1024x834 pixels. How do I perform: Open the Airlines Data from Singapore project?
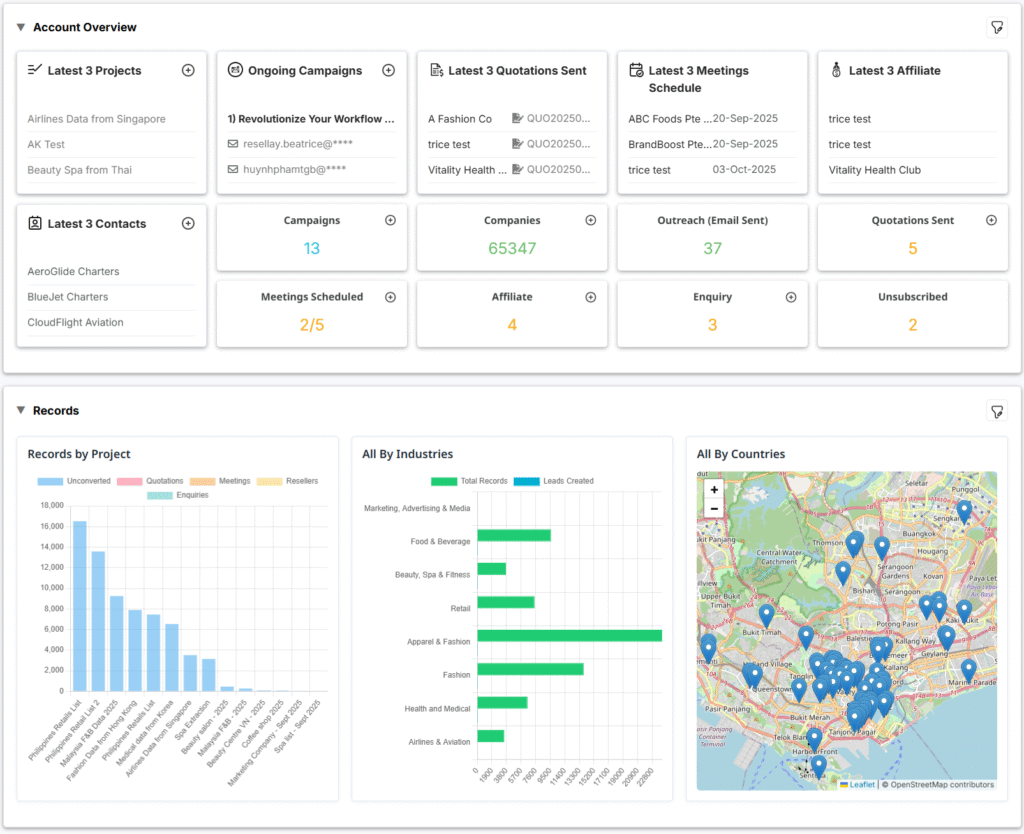point(96,119)
